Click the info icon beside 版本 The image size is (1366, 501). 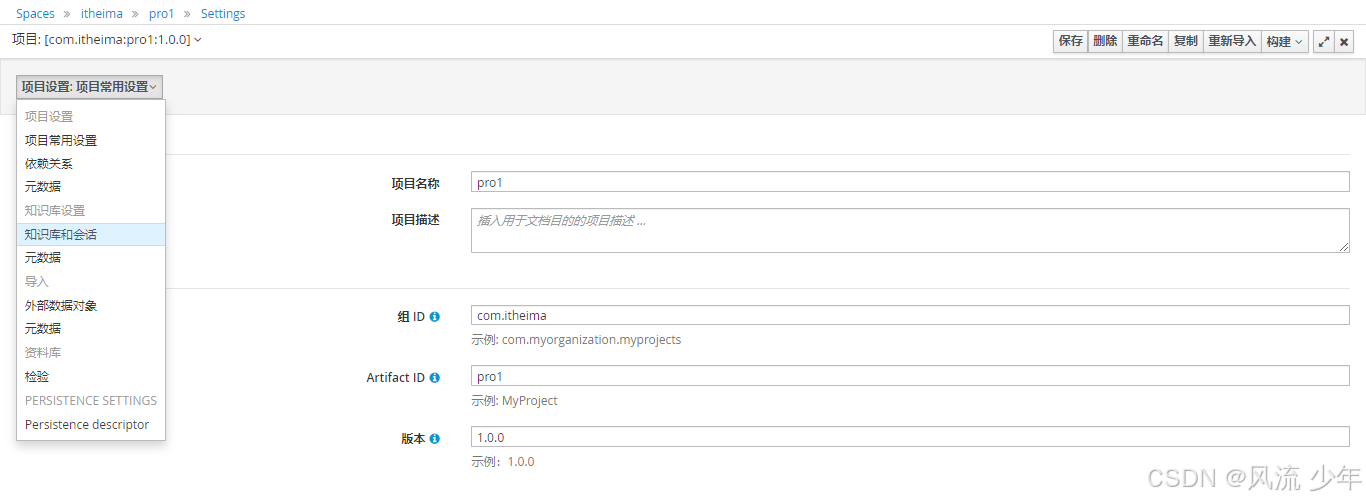[x=435, y=439]
